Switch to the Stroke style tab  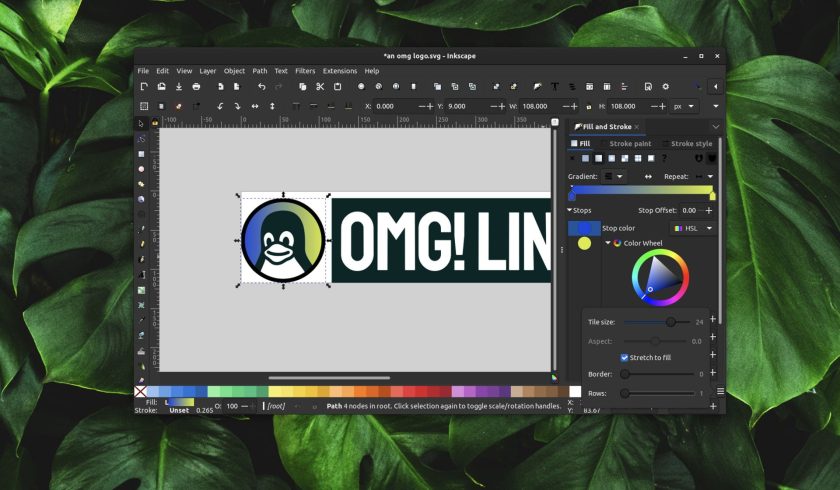691,144
